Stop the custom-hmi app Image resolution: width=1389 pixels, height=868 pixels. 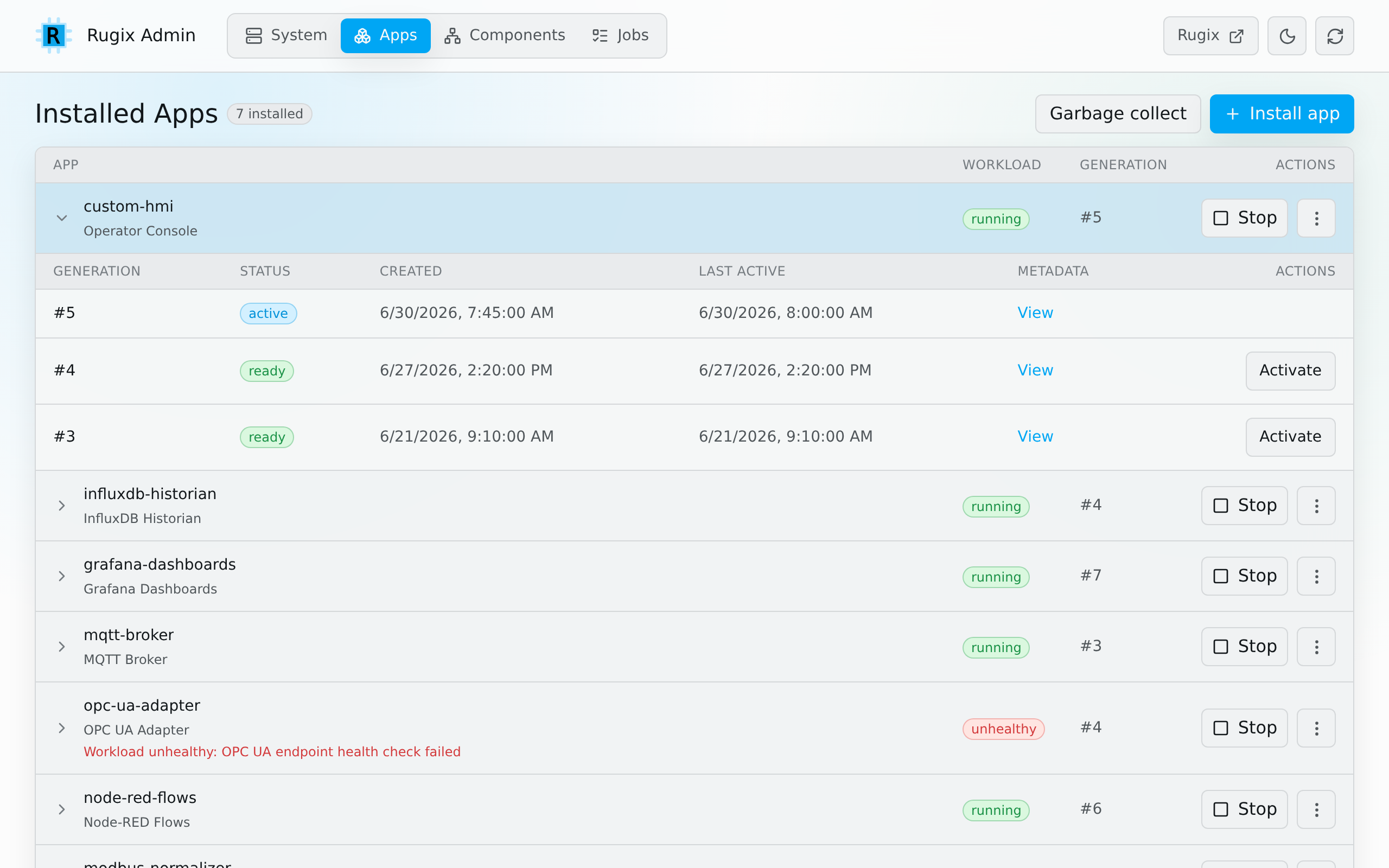coord(1244,218)
